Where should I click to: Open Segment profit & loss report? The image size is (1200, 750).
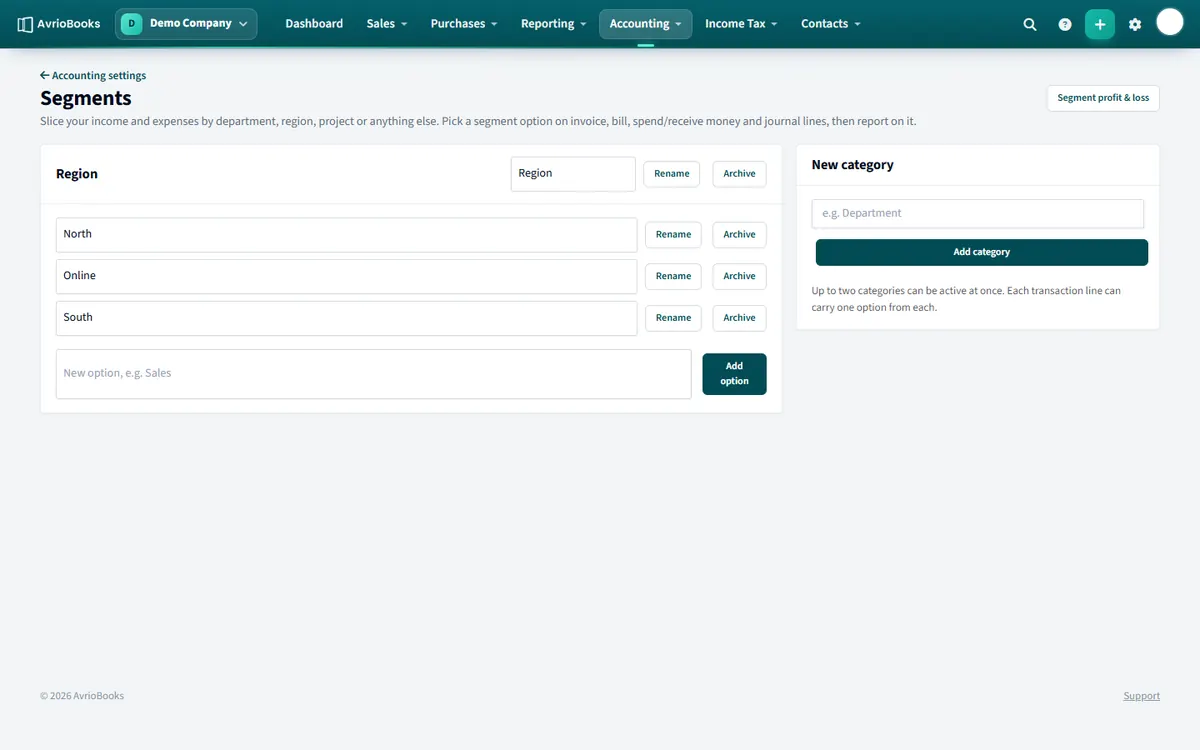[x=1103, y=98]
